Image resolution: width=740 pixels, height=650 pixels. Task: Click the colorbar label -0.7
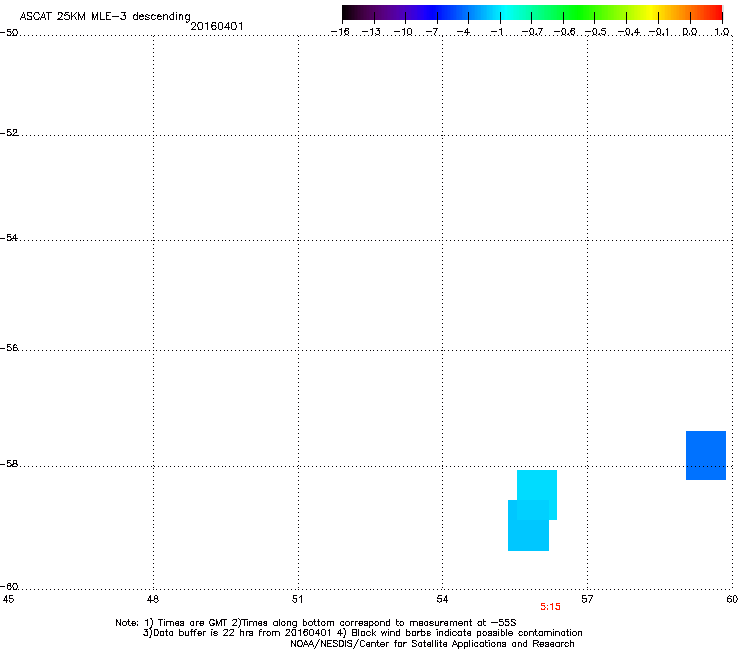pos(532,32)
